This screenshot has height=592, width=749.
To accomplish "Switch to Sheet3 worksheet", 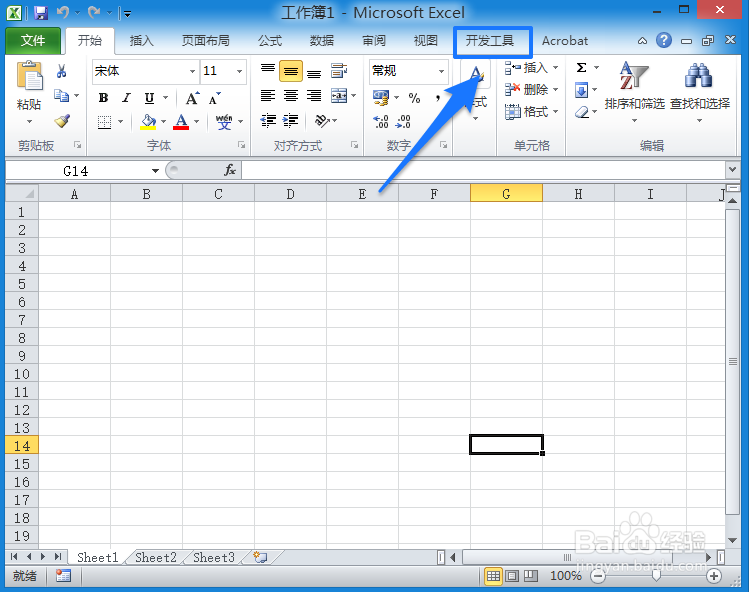I will [214, 558].
